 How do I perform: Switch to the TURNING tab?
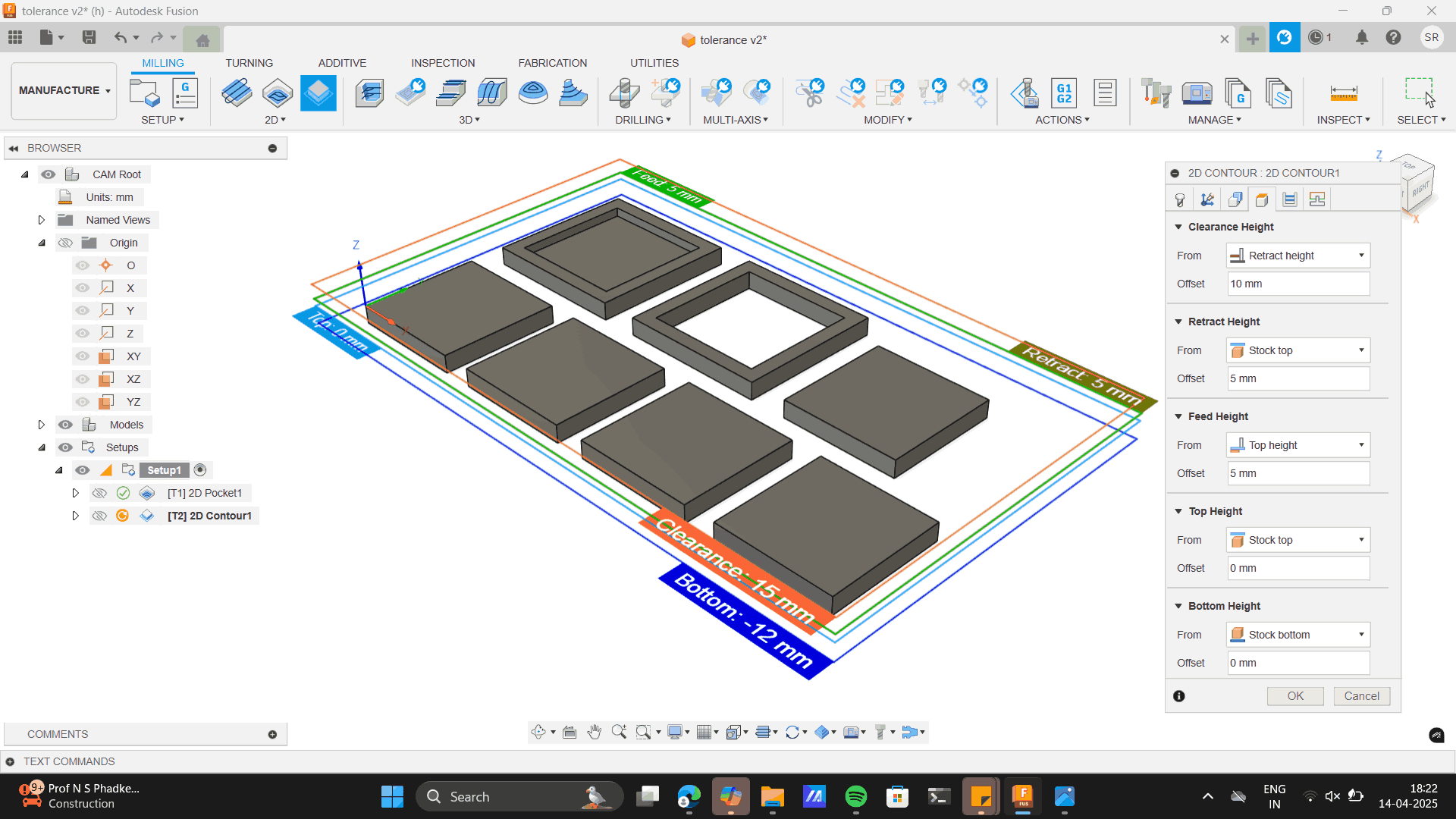pyautogui.click(x=249, y=63)
